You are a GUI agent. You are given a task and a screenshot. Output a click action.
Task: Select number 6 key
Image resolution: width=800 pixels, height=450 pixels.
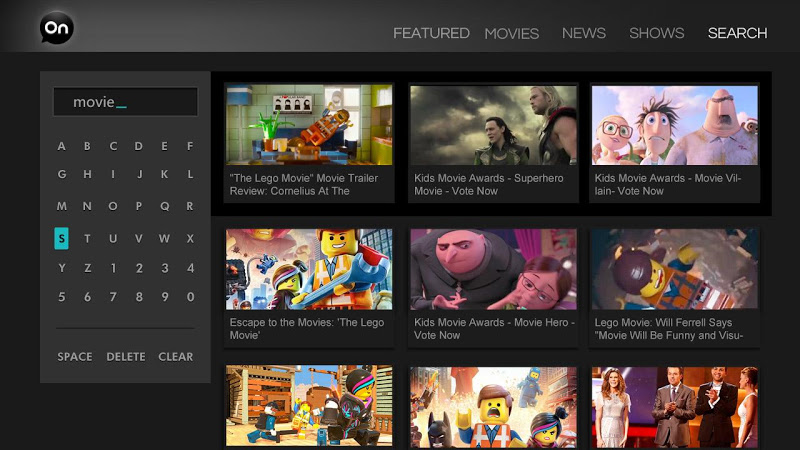pyautogui.click(x=87, y=297)
